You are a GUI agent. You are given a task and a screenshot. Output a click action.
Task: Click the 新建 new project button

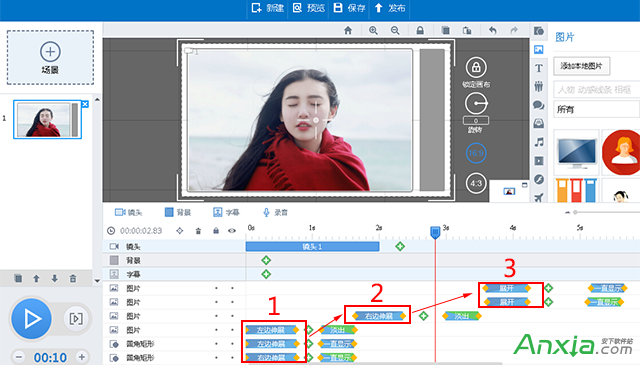(268, 8)
